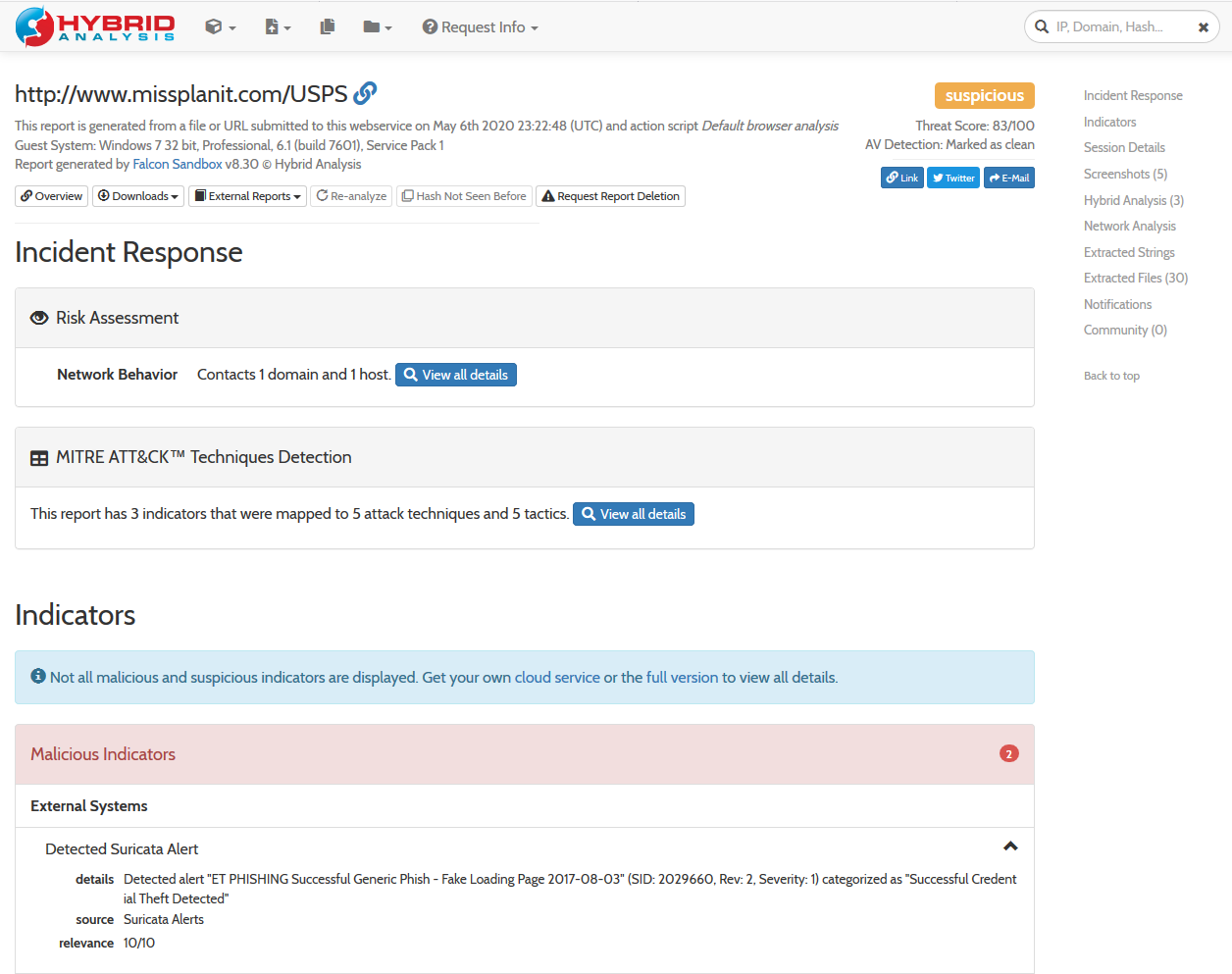Go to Hybrid Analysis (3) in sidebar
This screenshot has height=974, width=1232.
1134,200
